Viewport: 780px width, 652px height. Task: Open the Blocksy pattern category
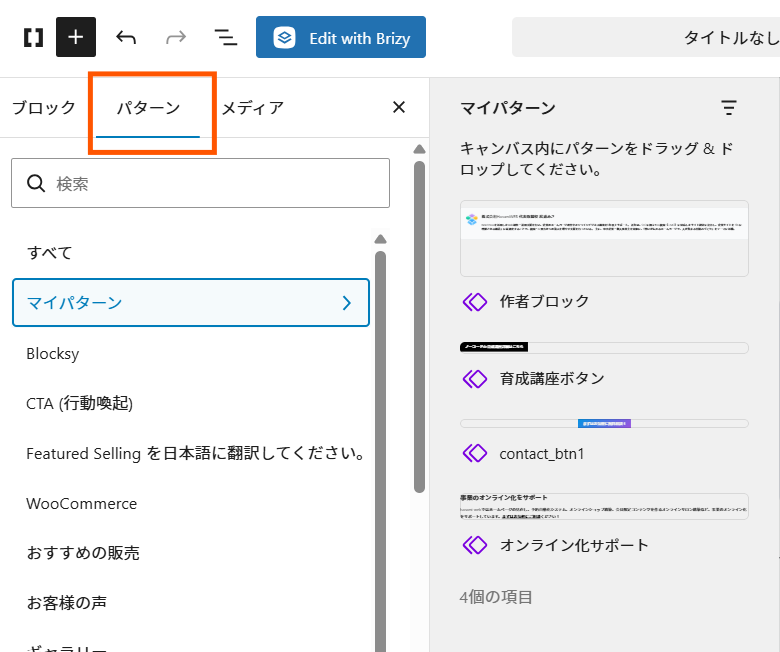click(53, 353)
